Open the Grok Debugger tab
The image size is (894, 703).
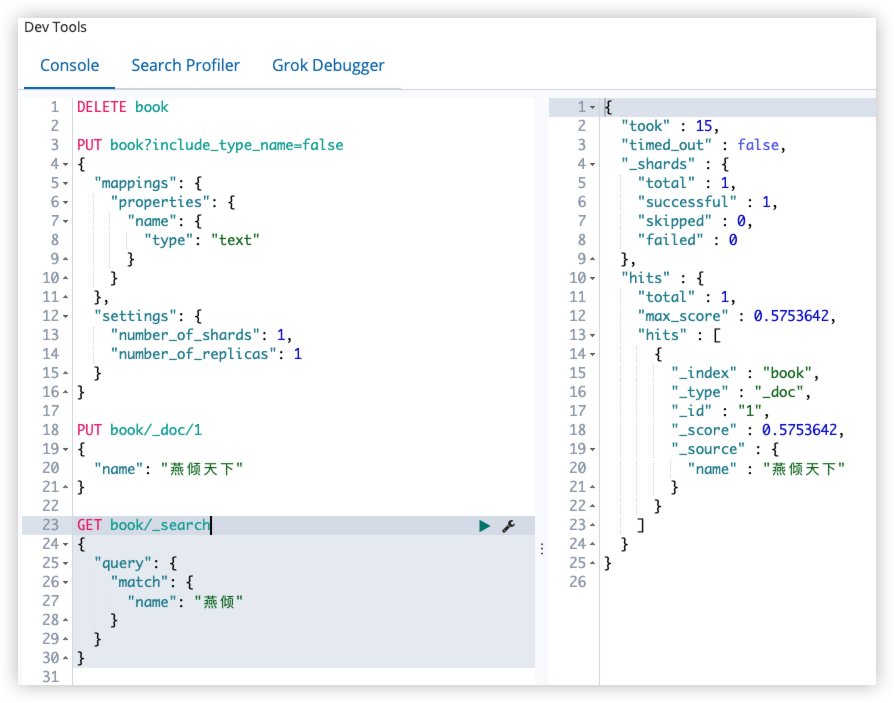(328, 66)
